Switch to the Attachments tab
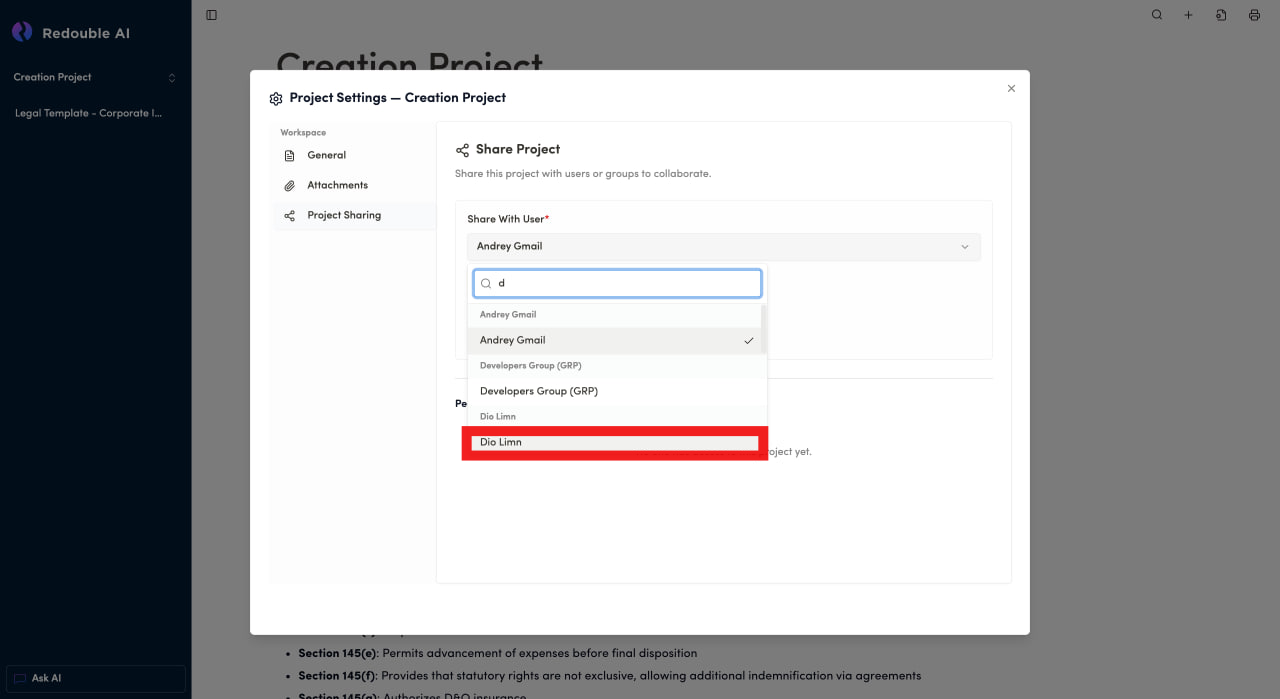 click(x=337, y=186)
